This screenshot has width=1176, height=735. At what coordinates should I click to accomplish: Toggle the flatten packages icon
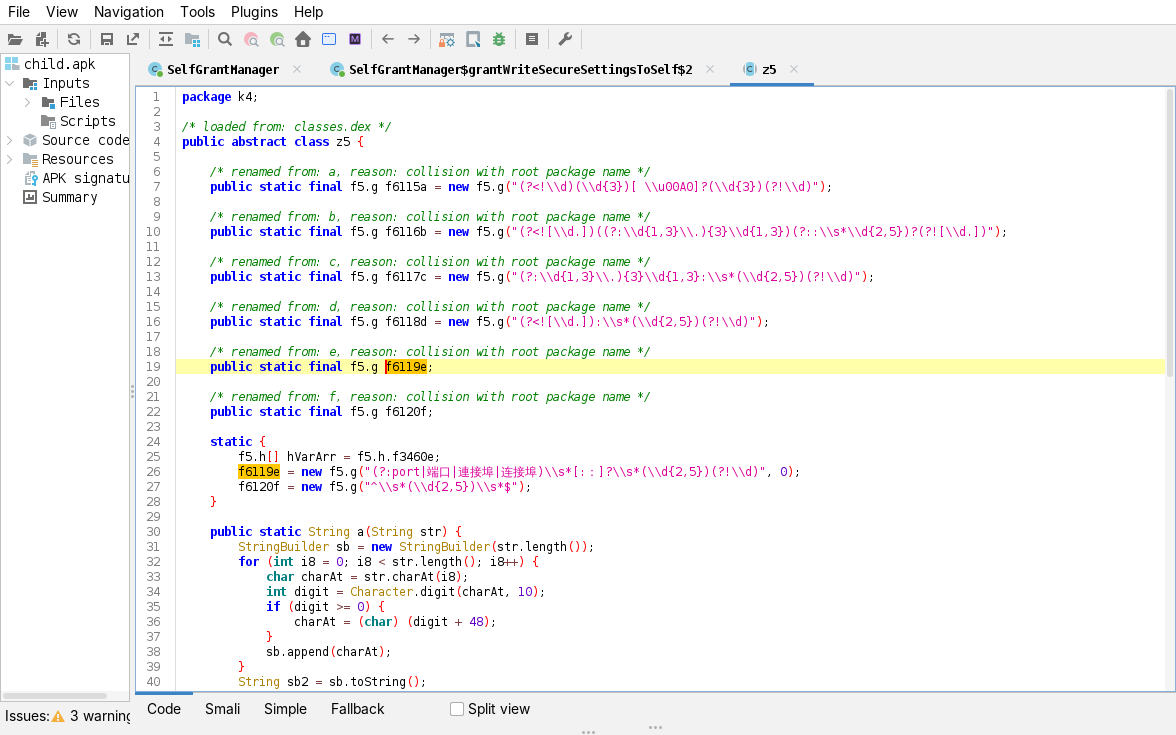pyautogui.click(x=193, y=39)
